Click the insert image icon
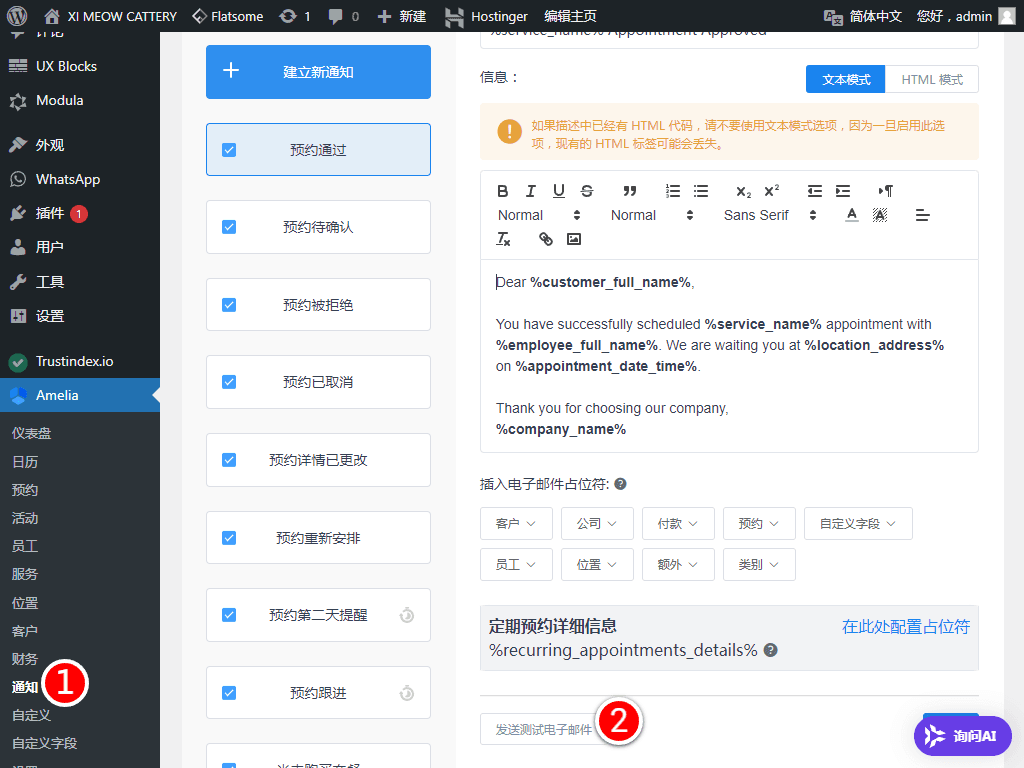1024x768 pixels. pos(573,239)
